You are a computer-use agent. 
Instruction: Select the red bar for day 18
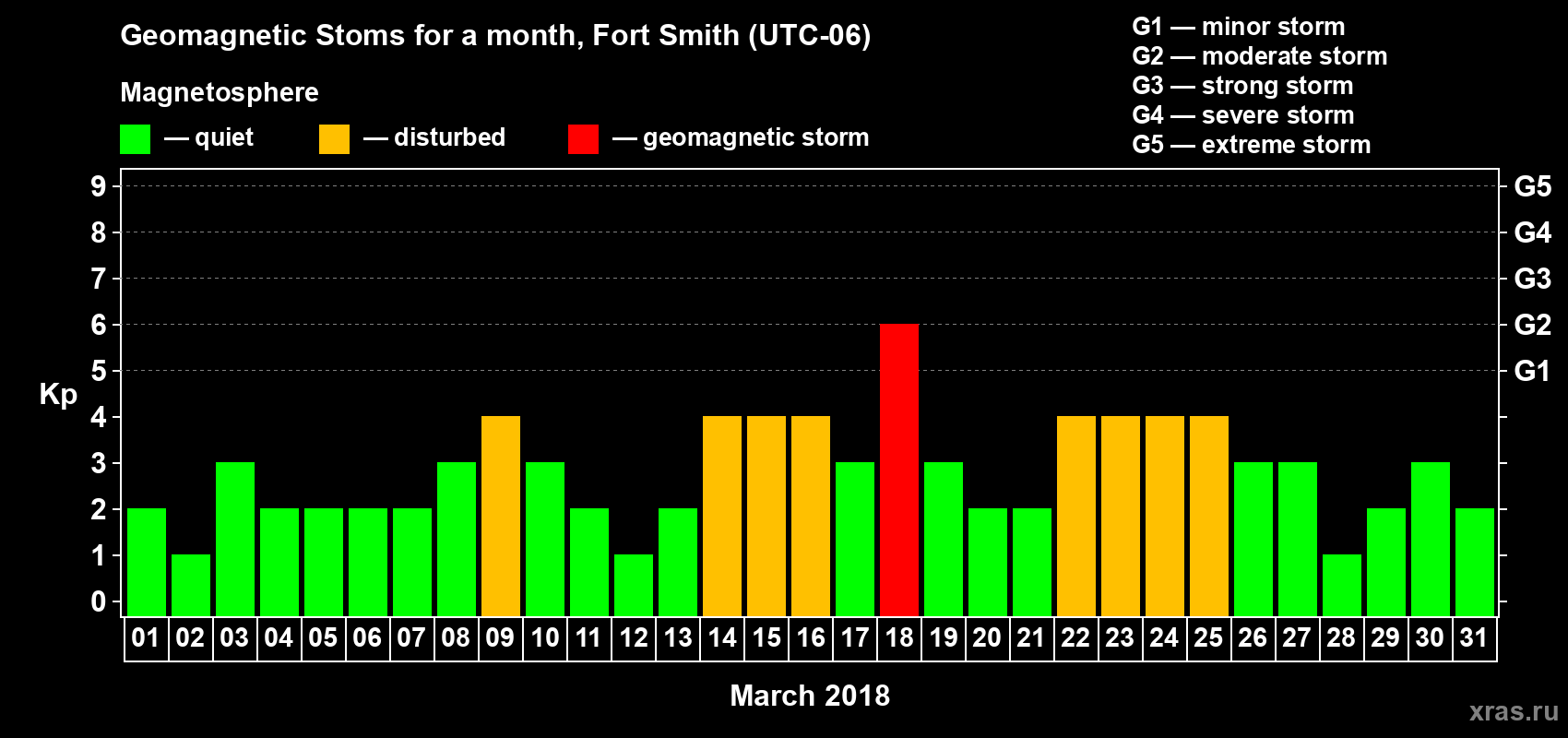[899, 470]
